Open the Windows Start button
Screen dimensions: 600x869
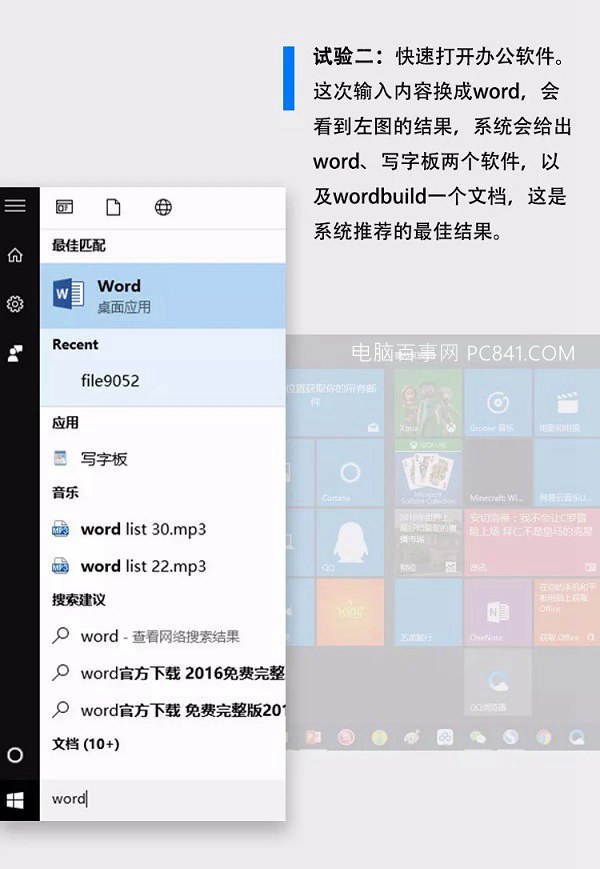[15, 799]
